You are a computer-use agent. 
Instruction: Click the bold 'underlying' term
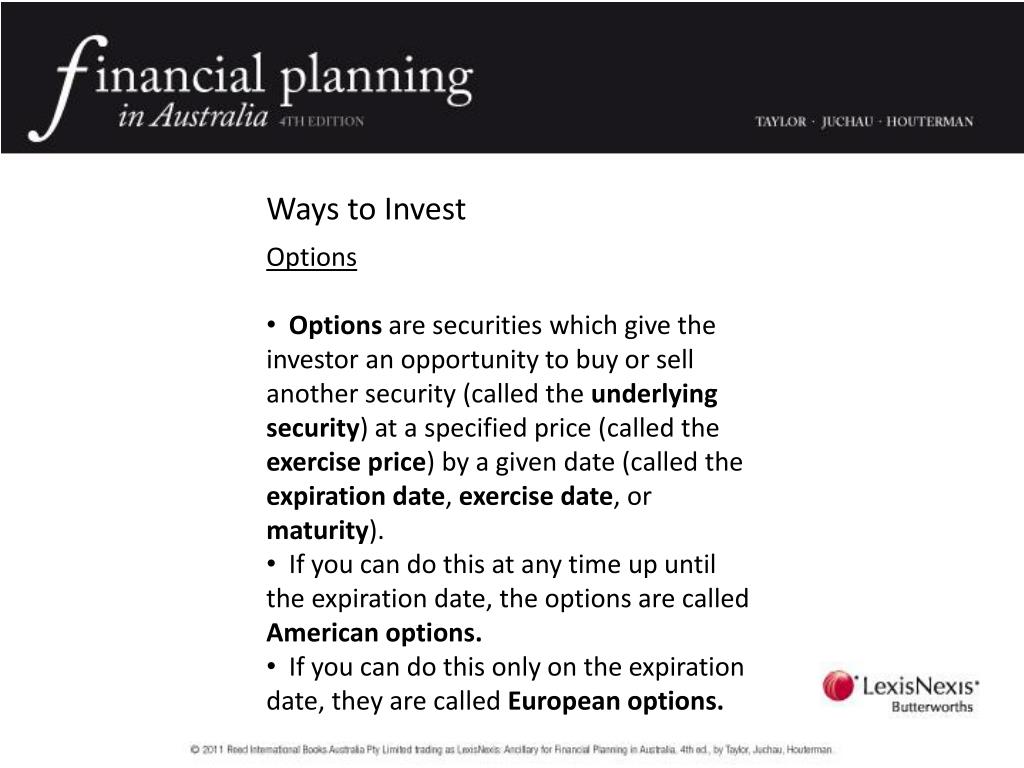654,394
